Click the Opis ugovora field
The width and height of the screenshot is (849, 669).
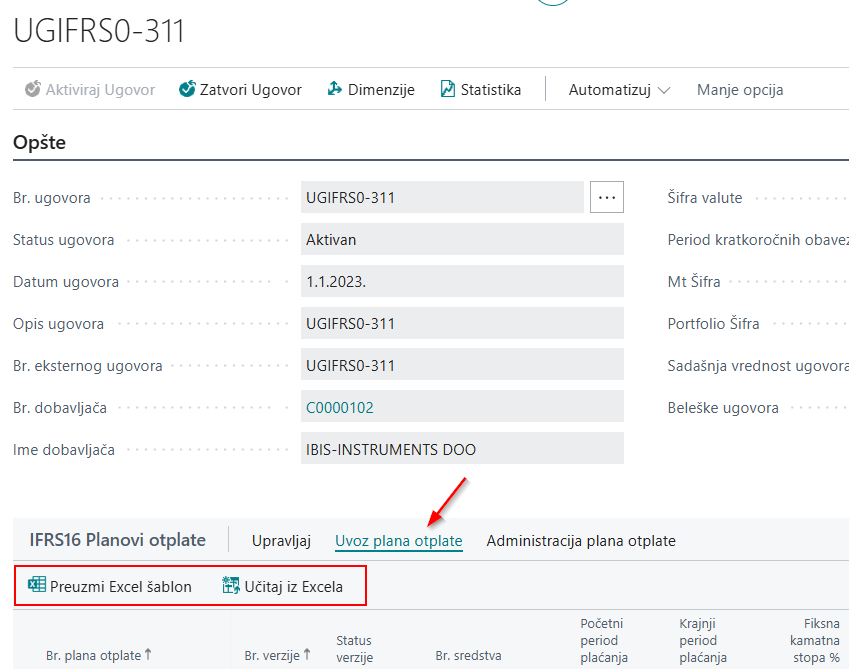[462, 323]
